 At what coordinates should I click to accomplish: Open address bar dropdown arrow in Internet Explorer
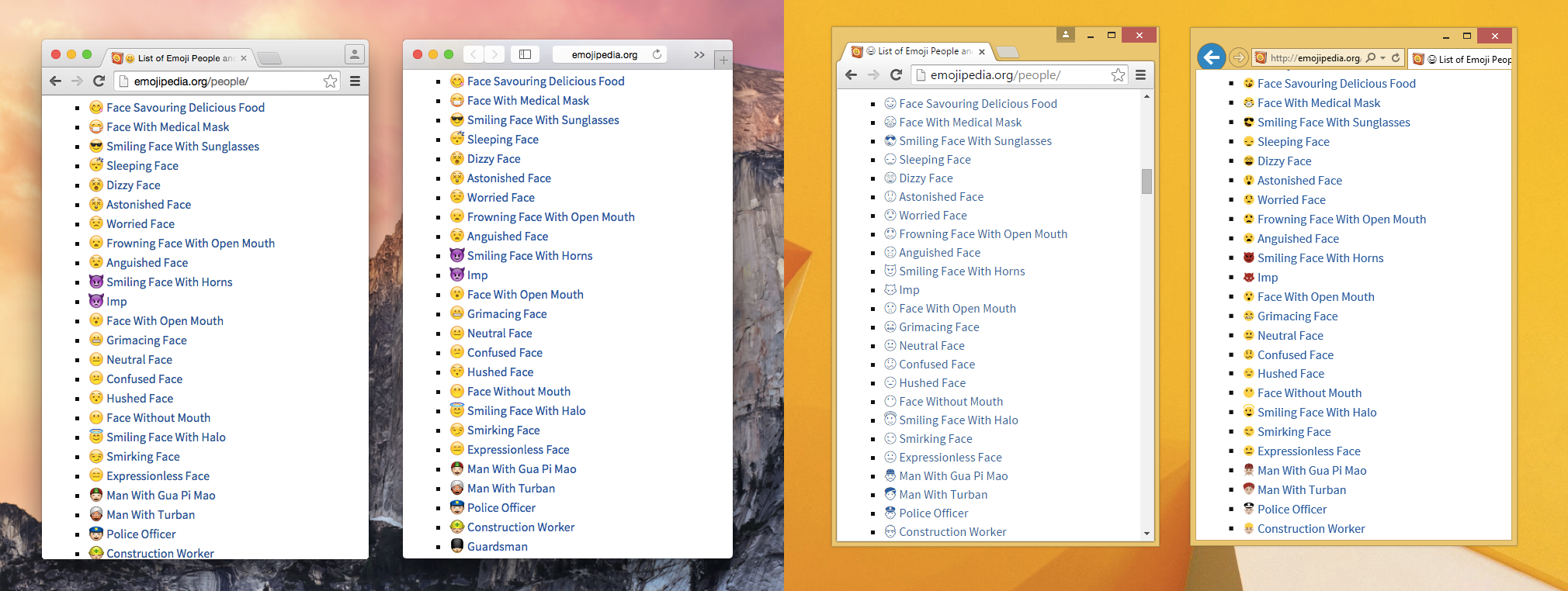coord(1382,58)
